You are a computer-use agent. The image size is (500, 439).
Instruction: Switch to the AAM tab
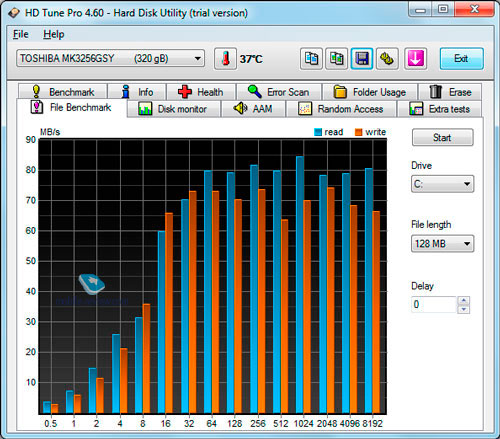point(253,109)
